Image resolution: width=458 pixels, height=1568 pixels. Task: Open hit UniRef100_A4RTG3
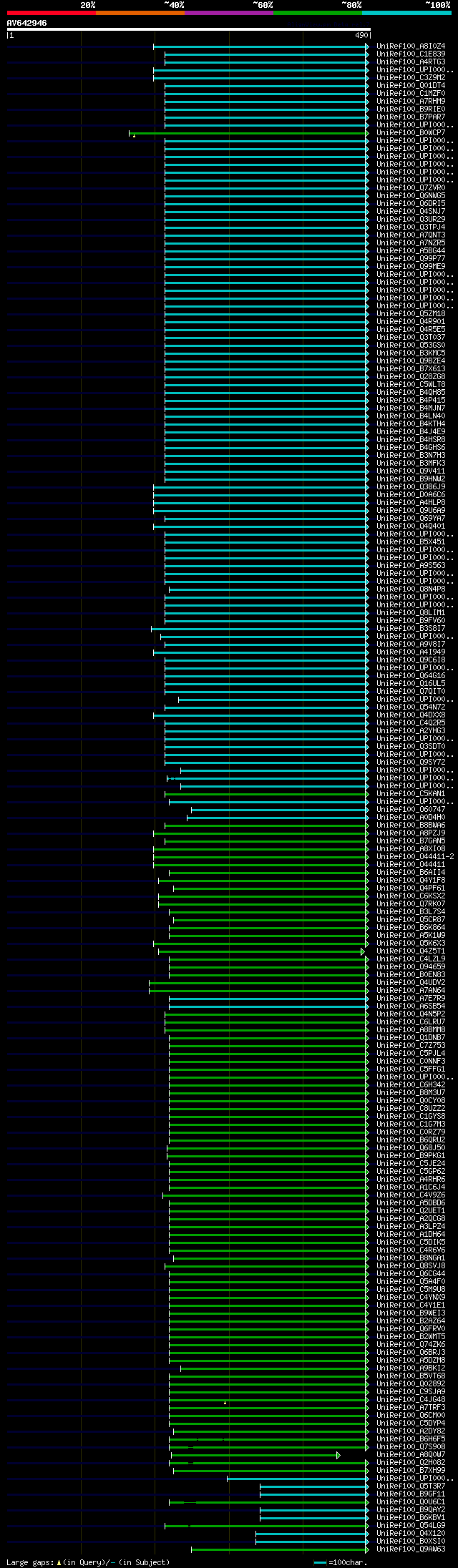[411, 62]
